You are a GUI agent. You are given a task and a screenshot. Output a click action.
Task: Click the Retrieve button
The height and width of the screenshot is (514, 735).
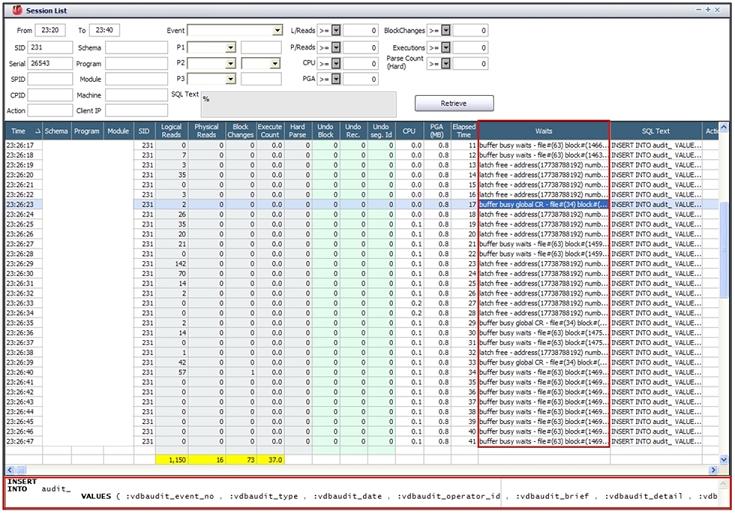(454, 103)
